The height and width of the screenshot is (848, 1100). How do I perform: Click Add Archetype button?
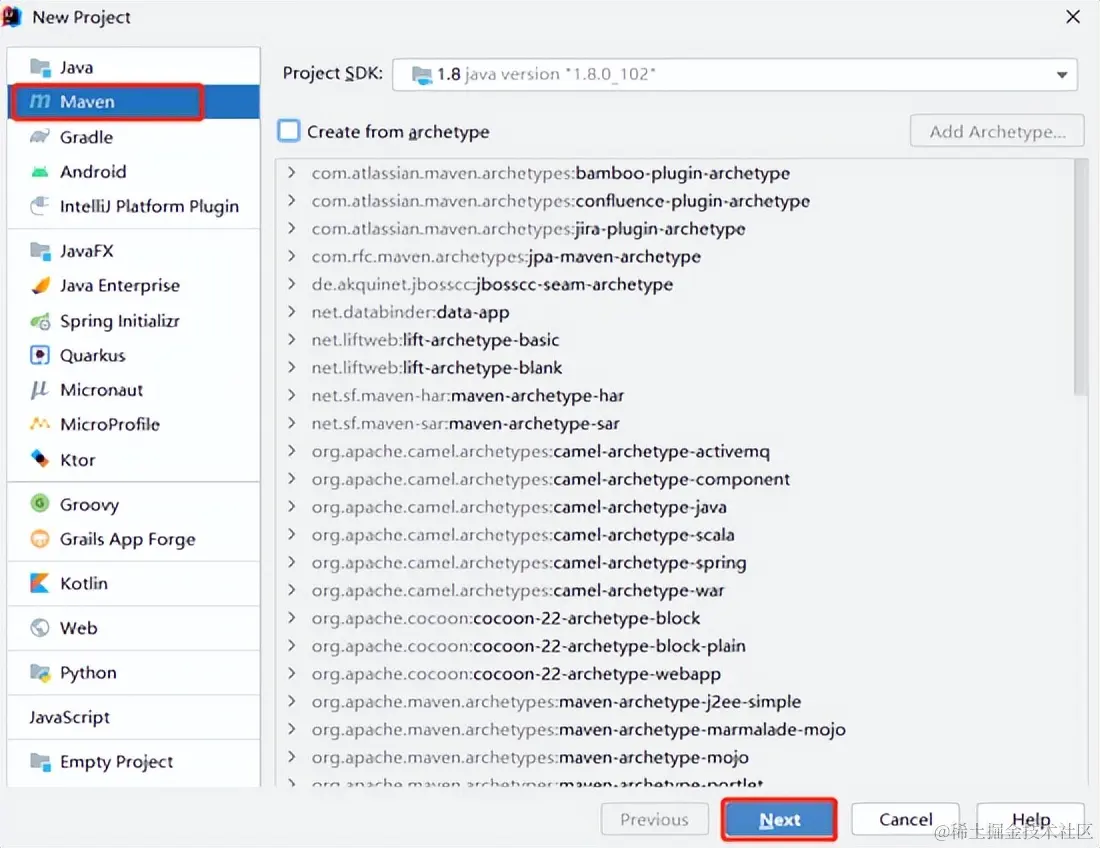tap(997, 131)
